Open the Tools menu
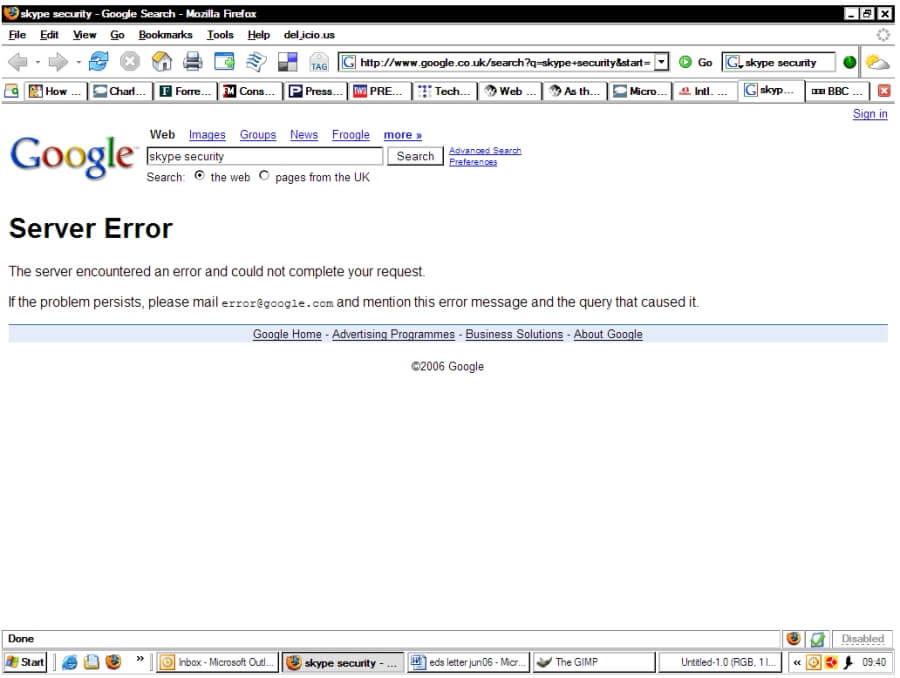Viewport: 900px width, 678px height. [x=220, y=35]
